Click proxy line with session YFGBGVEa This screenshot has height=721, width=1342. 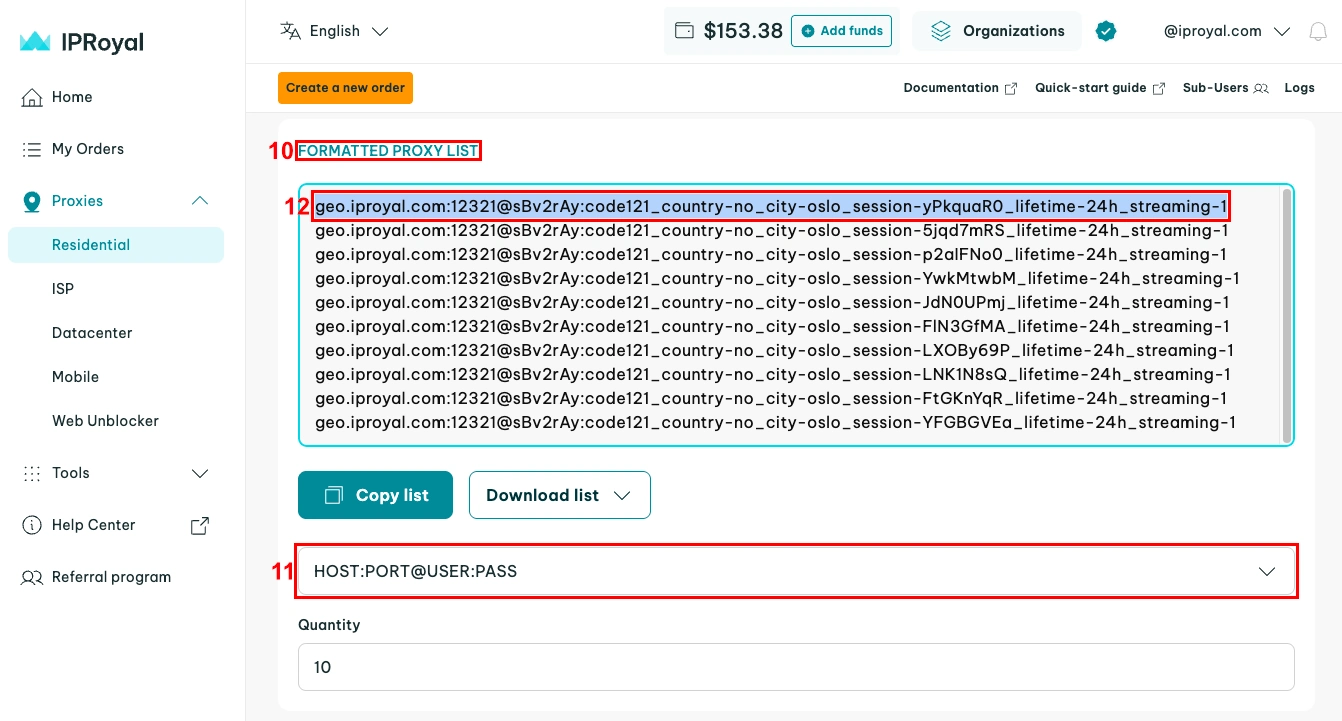coord(775,423)
